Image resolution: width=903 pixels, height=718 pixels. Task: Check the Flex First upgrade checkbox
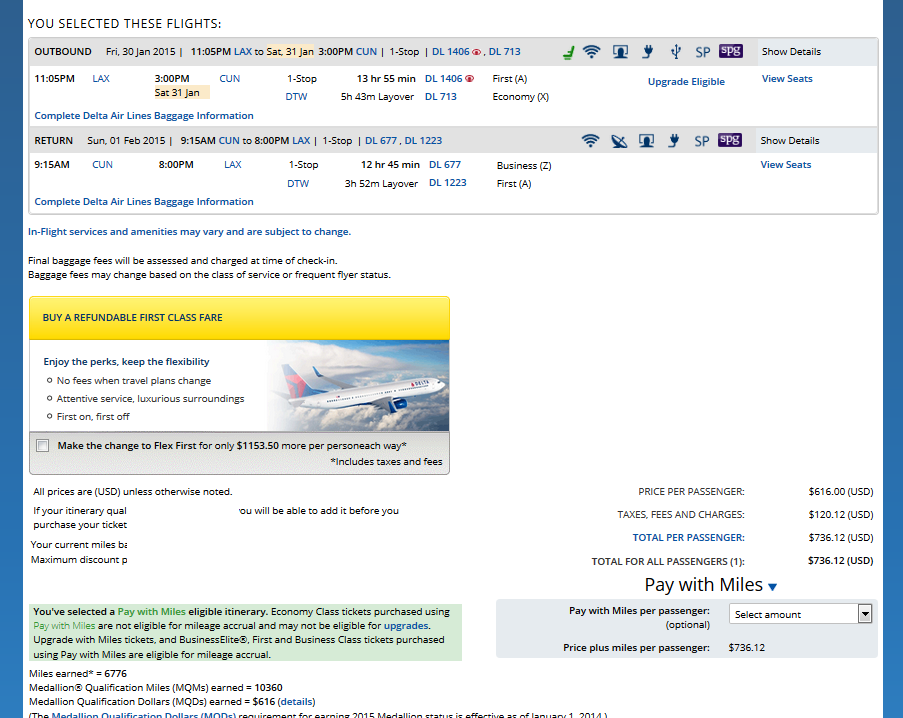[x=42, y=446]
